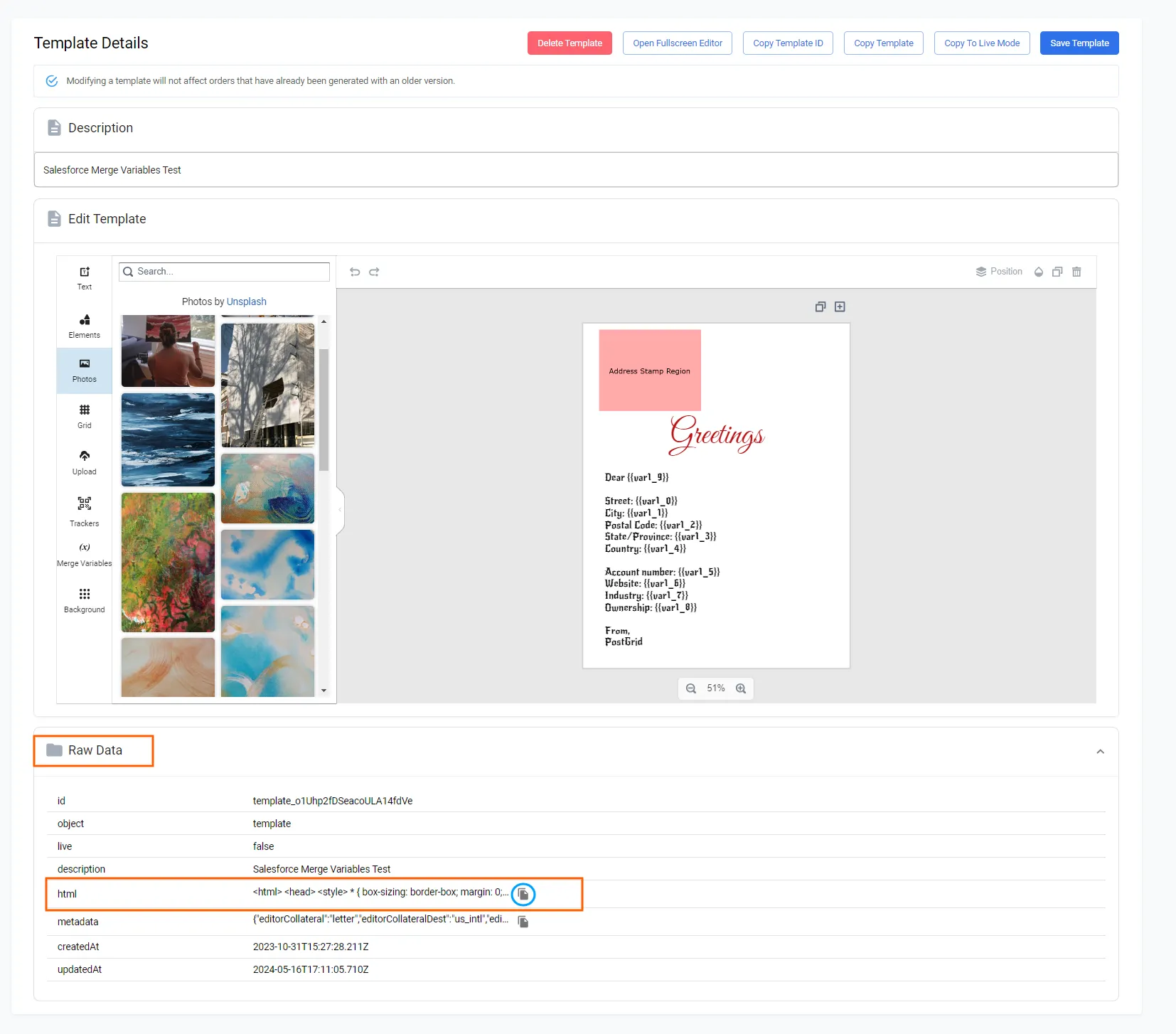The image size is (1176, 1034).
Task: Collapse the side panel handle
Action: (x=340, y=510)
